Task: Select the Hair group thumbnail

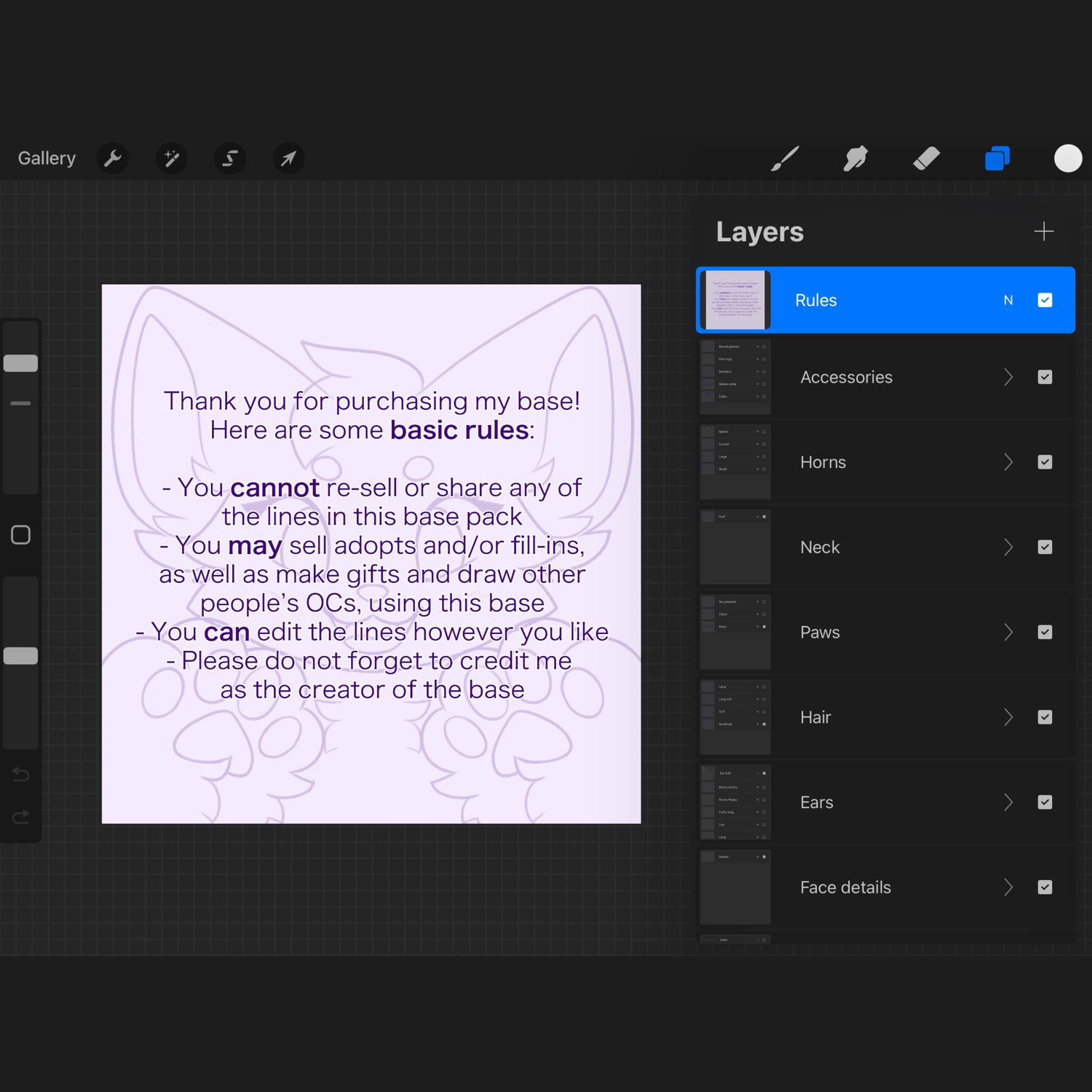Action: coord(735,717)
